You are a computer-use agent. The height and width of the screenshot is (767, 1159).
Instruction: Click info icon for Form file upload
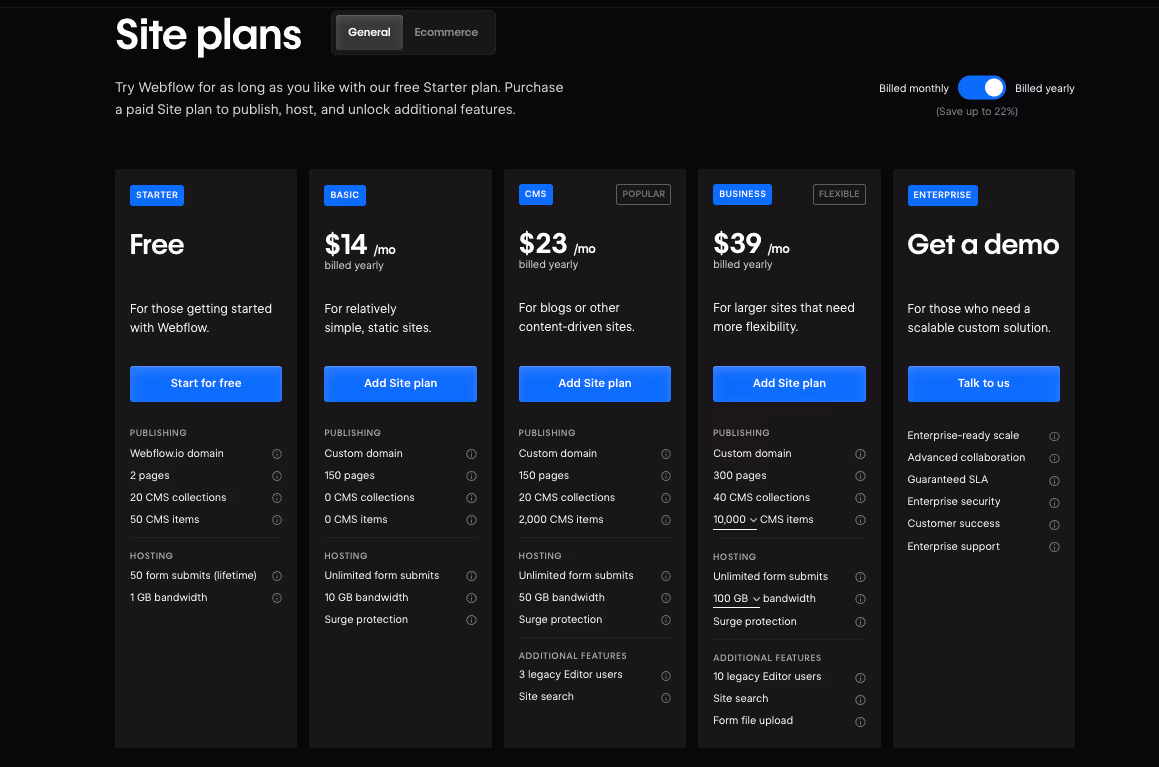(860, 722)
